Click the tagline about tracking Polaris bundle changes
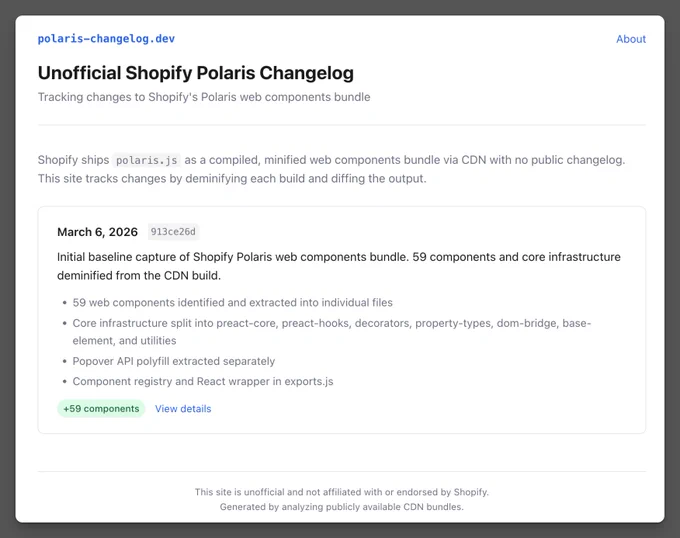The height and width of the screenshot is (538, 680). click(204, 97)
